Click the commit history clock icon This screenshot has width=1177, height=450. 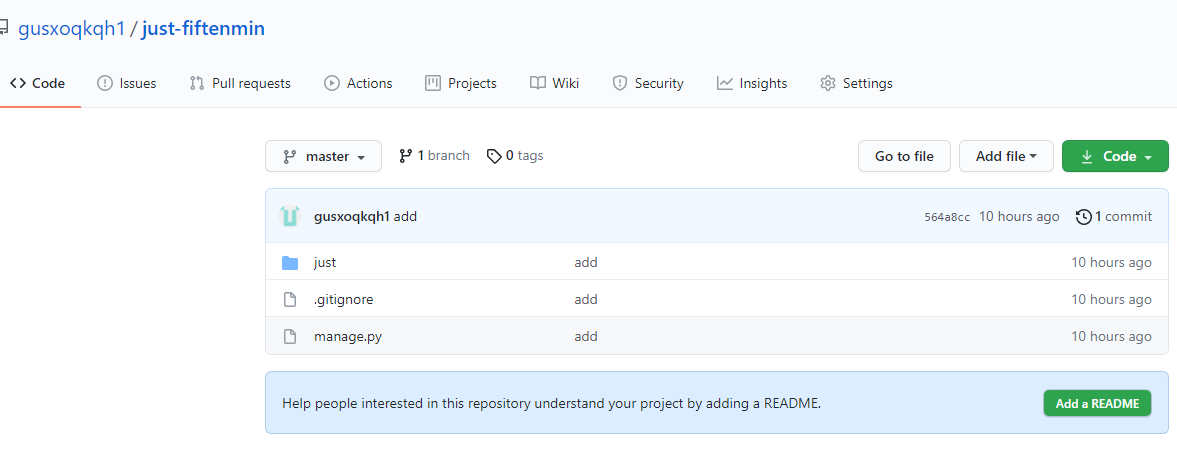click(1083, 217)
